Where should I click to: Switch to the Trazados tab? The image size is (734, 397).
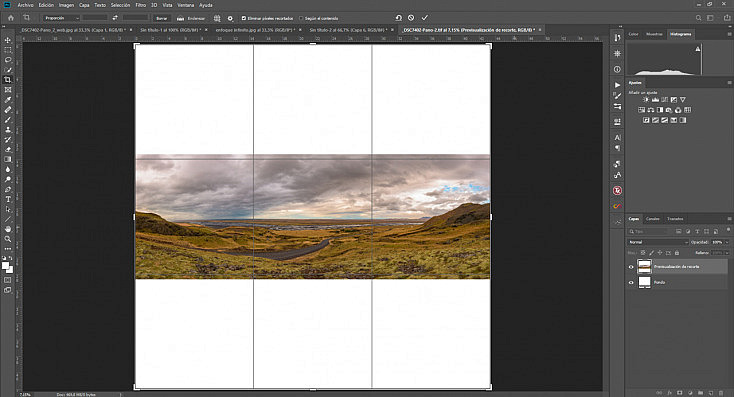click(x=675, y=219)
